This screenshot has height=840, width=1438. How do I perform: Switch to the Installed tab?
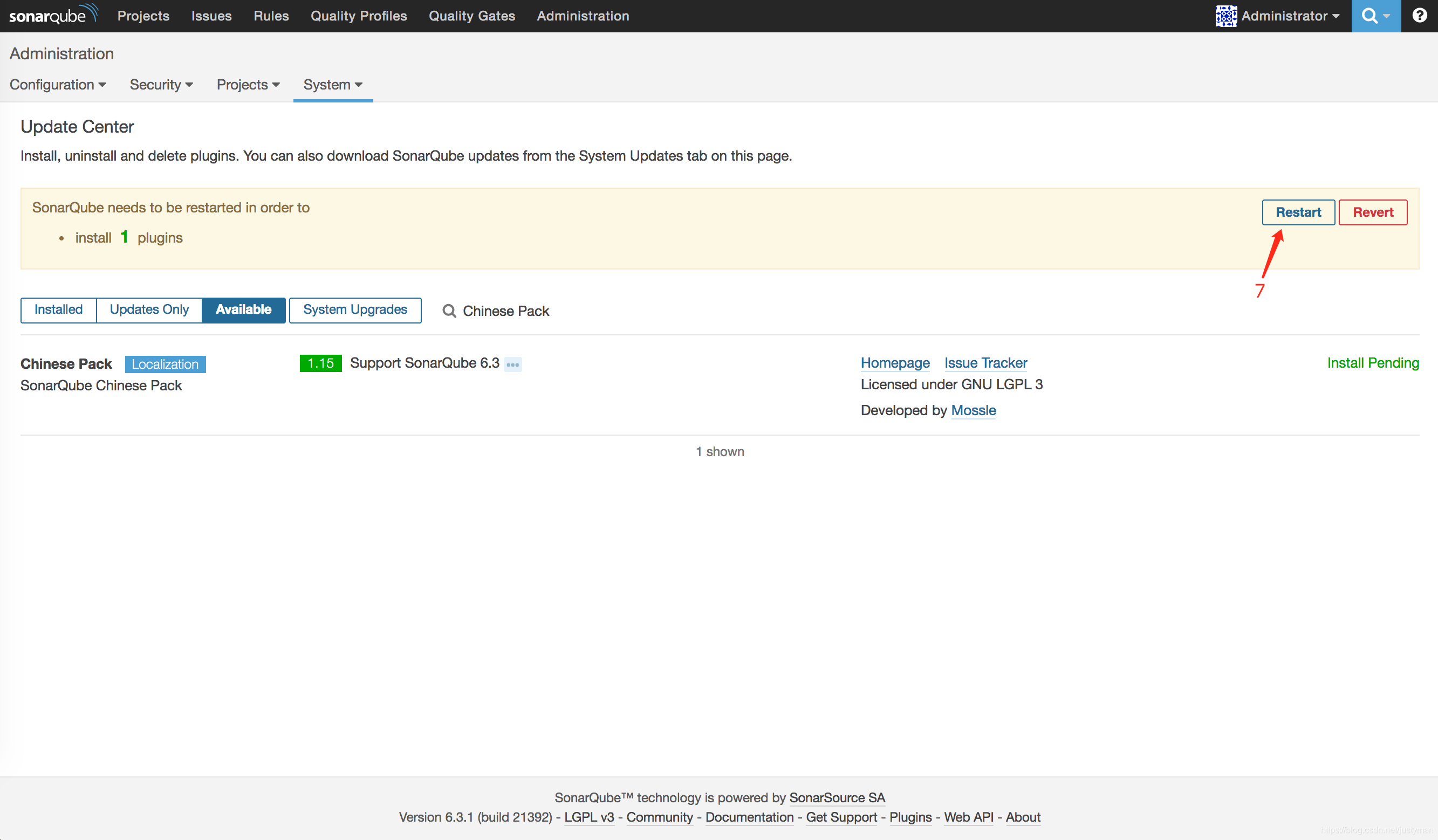point(58,309)
